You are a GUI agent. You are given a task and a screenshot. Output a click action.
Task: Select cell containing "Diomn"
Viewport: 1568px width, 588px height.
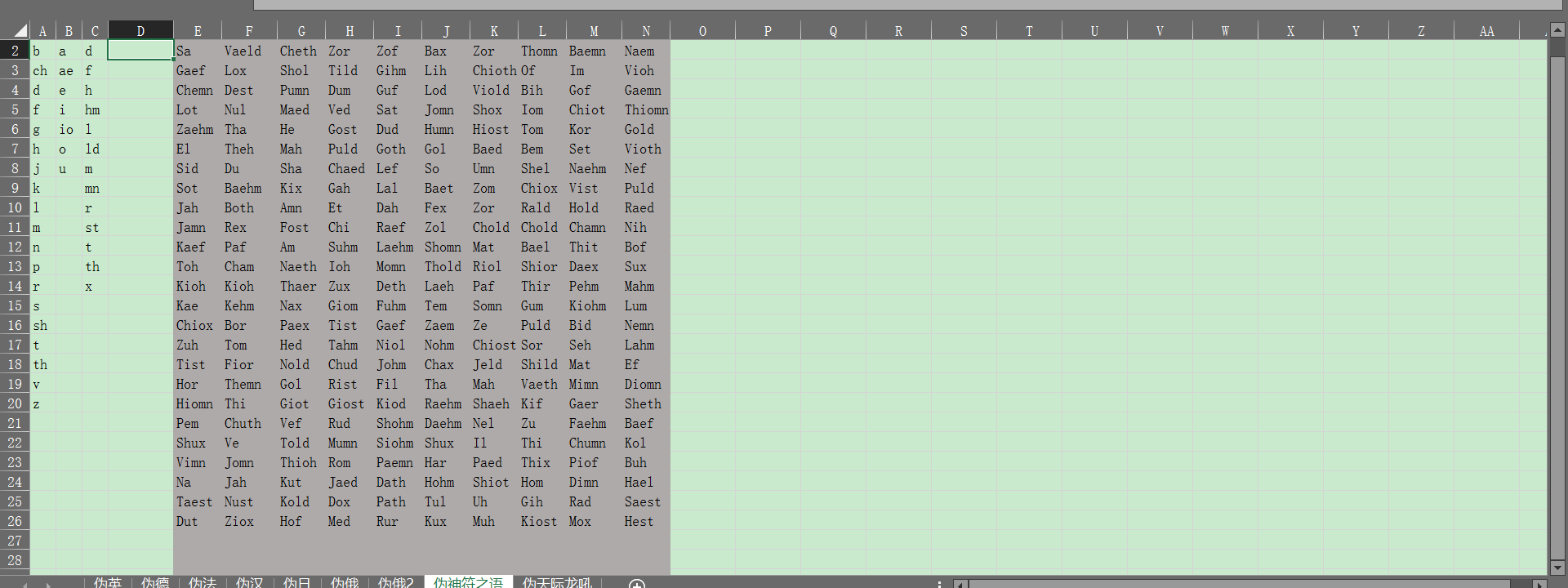(x=646, y=384)
